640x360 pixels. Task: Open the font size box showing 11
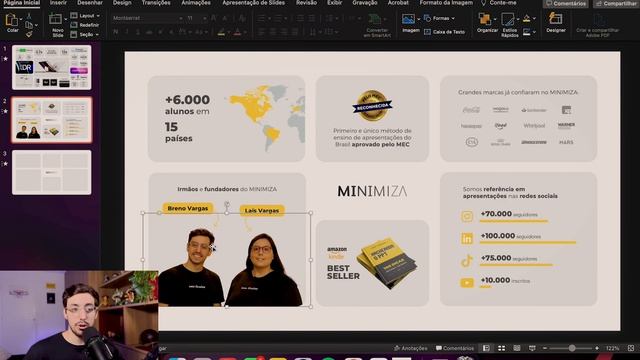click(196, 18)
